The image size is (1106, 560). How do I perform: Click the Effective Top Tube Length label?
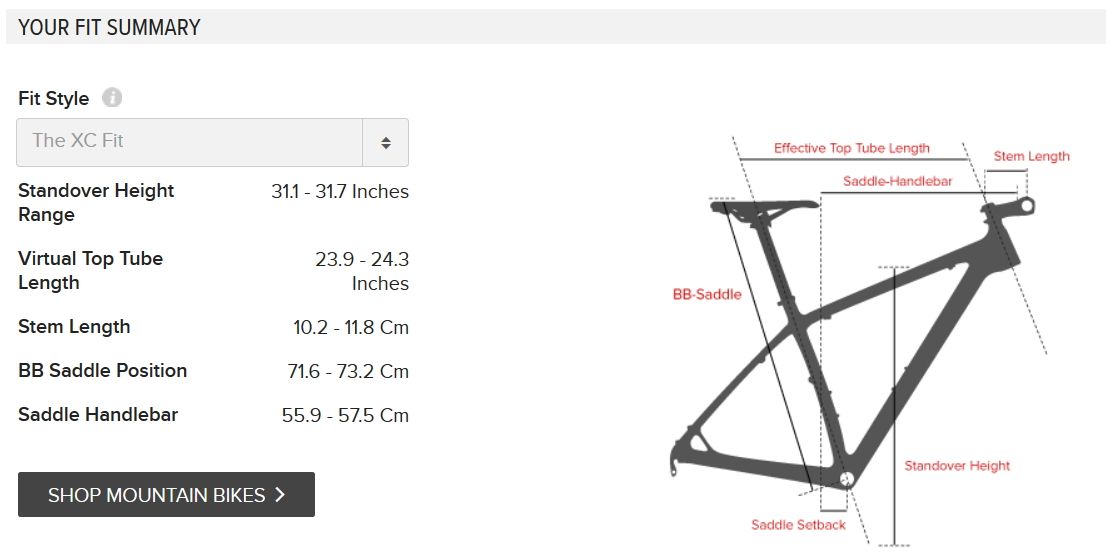click(x=852, y=148)
